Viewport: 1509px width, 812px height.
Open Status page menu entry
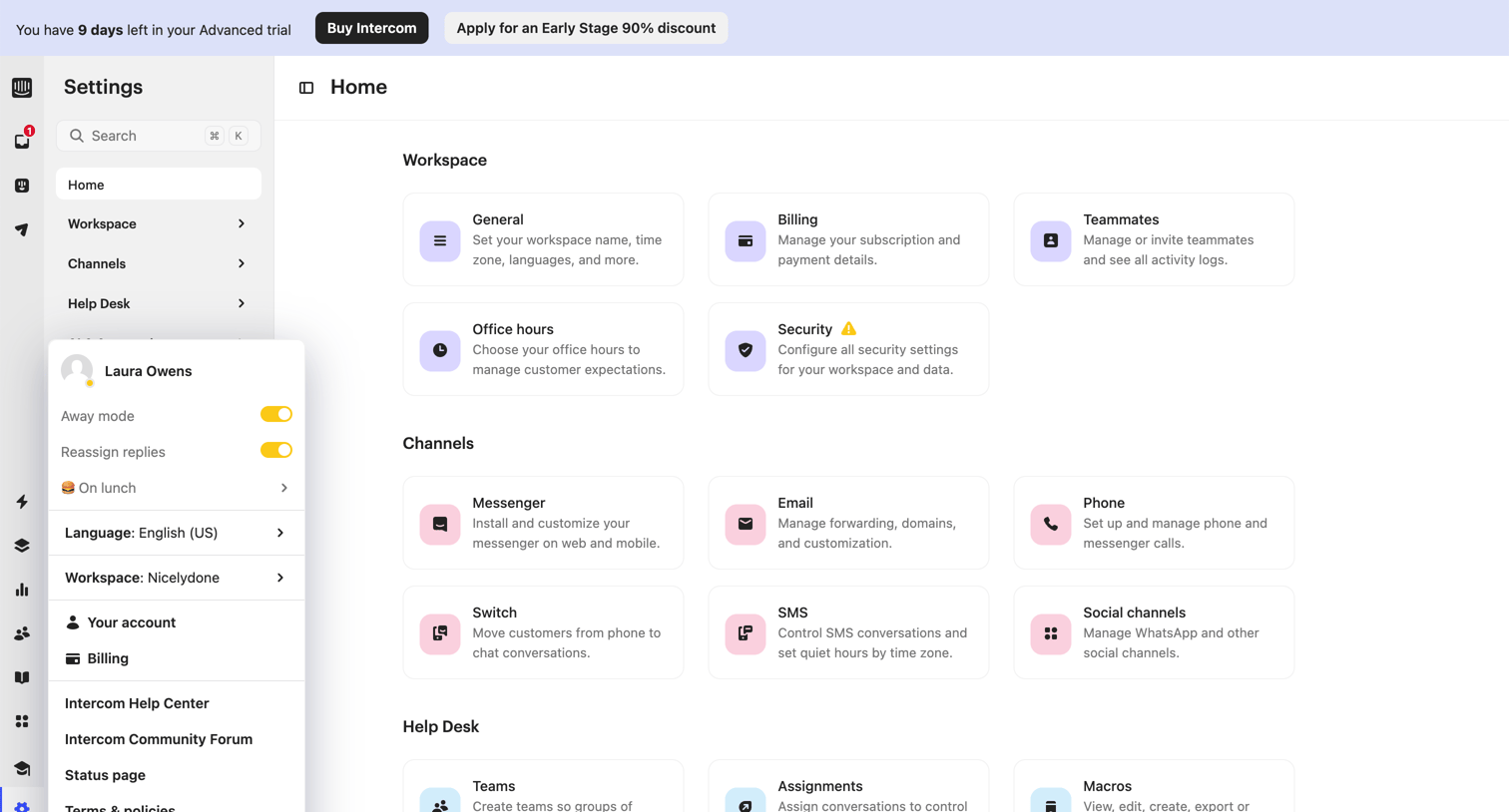click(x=105, y=775)
